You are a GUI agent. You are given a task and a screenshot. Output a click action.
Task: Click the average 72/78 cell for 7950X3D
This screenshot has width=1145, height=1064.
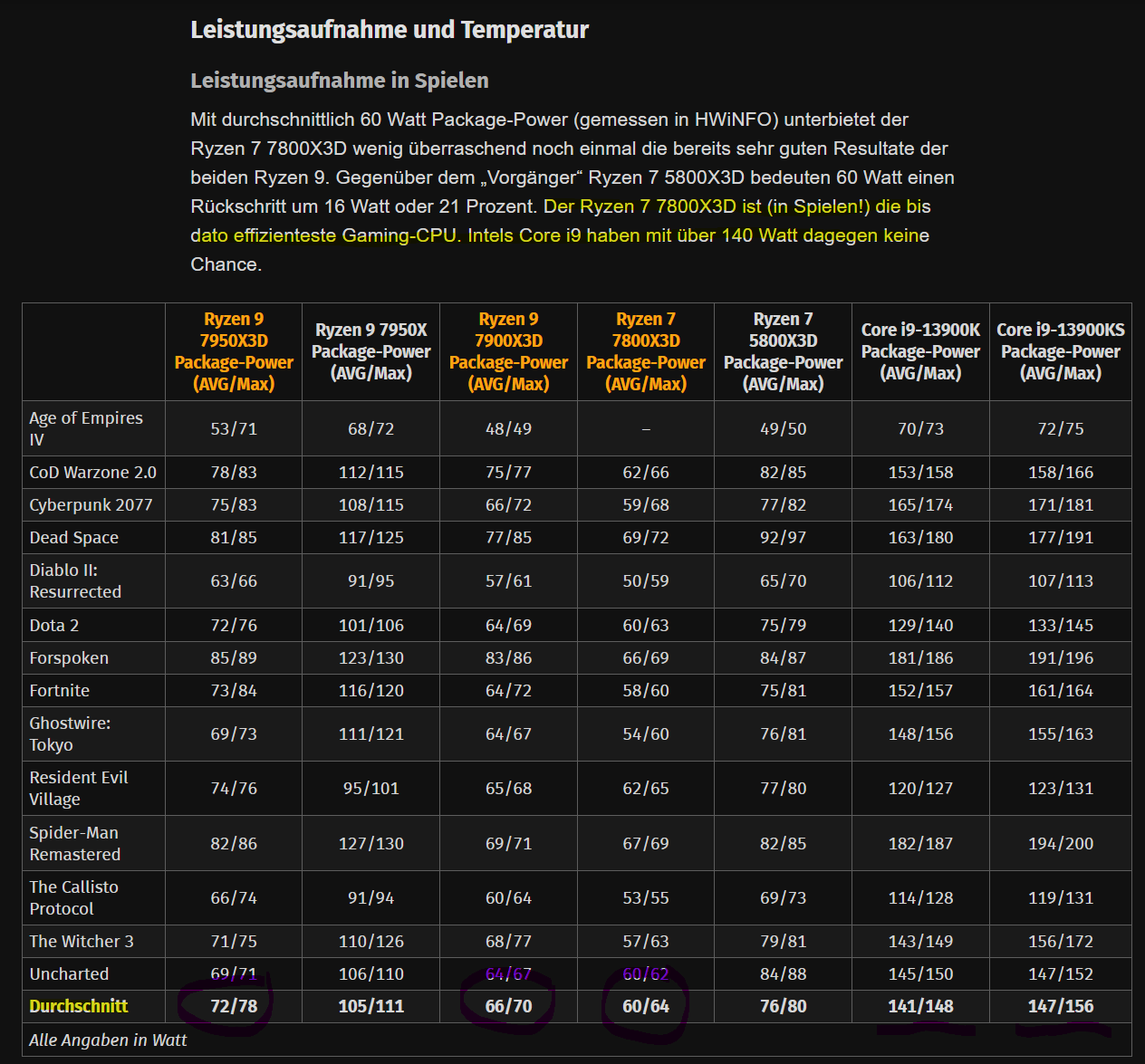tap(234, 1006)
